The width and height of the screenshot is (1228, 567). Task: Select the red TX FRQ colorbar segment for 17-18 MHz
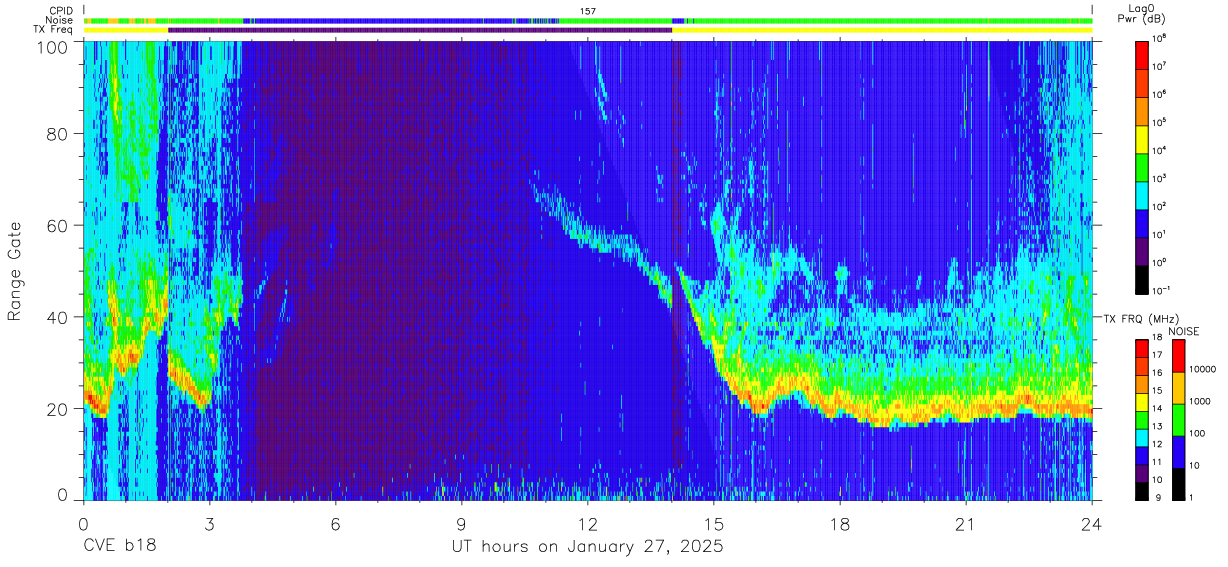coord(1142,348)
